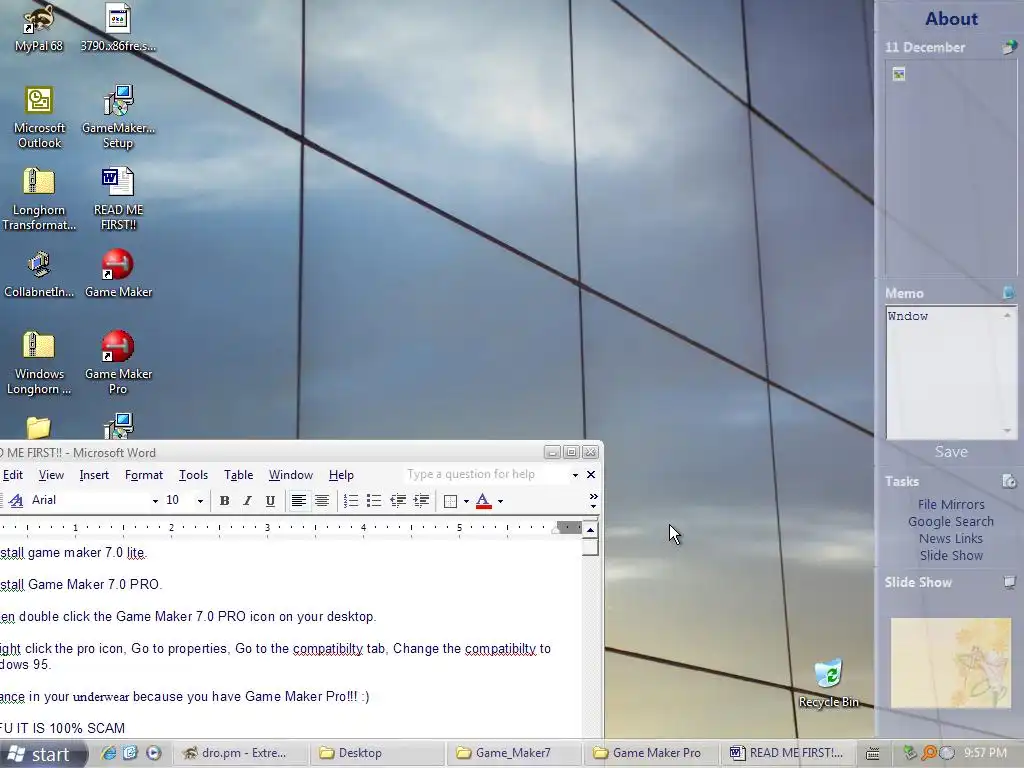Toggle Italic formatting in Word

247,501
